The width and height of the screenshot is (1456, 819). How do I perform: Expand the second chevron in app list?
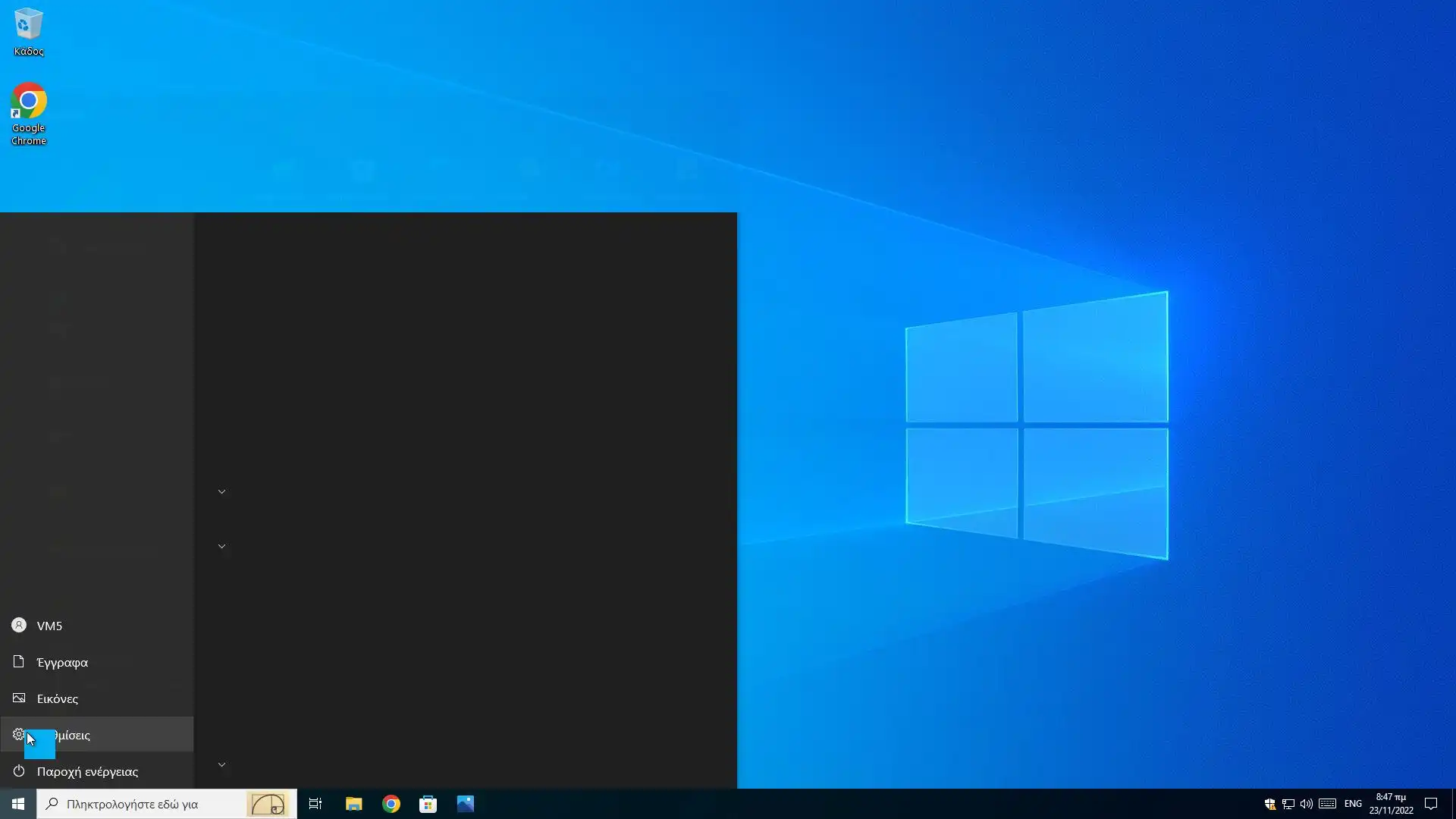tap(221, 546)
